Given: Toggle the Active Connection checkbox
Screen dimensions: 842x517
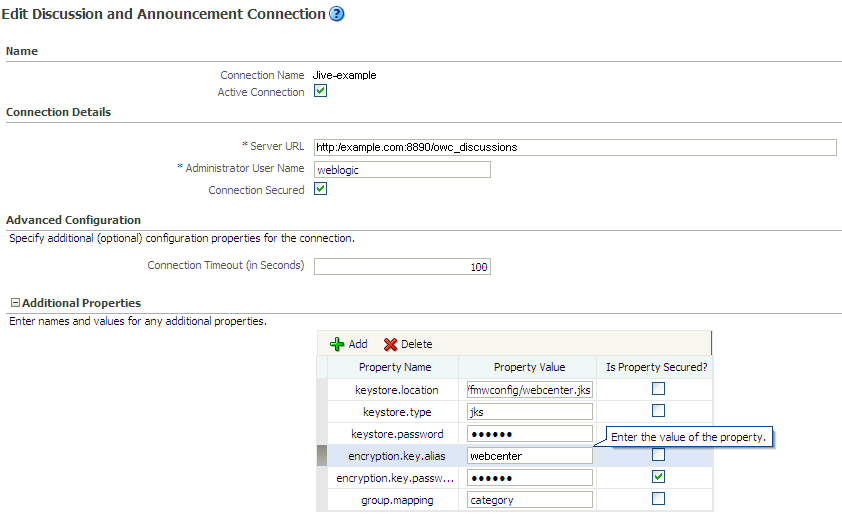Looking at the screenshot, I should (321, 91).
